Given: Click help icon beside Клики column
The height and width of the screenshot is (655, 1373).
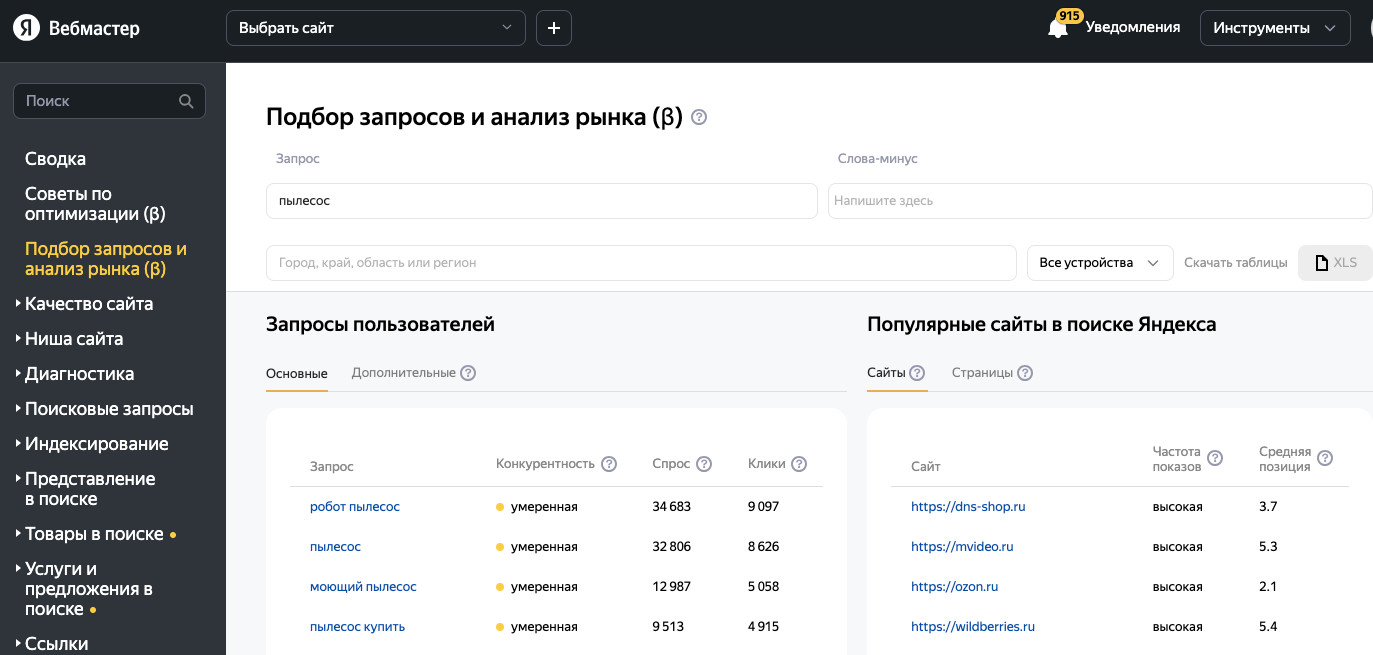Looking at the screenshot, I should tap(799, 464).
